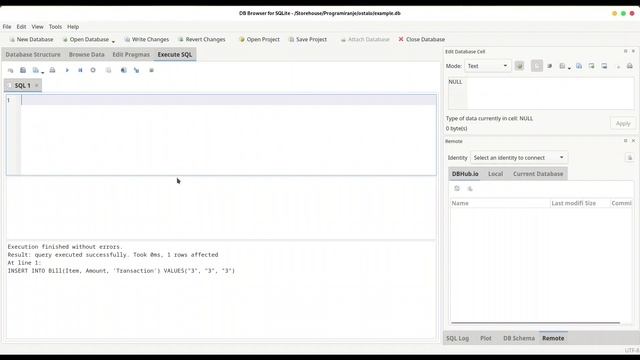
Task: Toggle auto-switch of the cell editor mode
Action: [519, 66]
